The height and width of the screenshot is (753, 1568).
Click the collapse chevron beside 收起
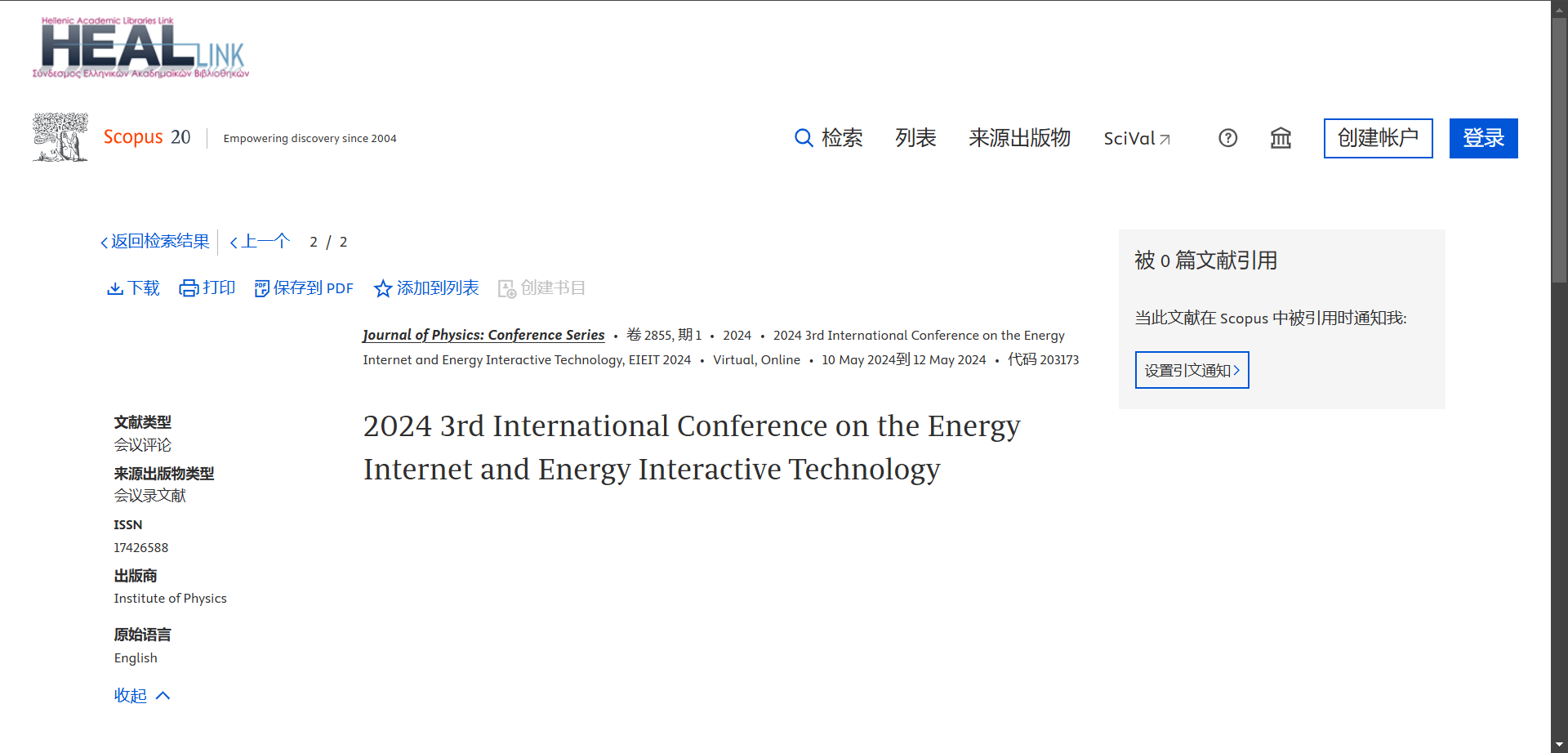[x=163, y=696]
